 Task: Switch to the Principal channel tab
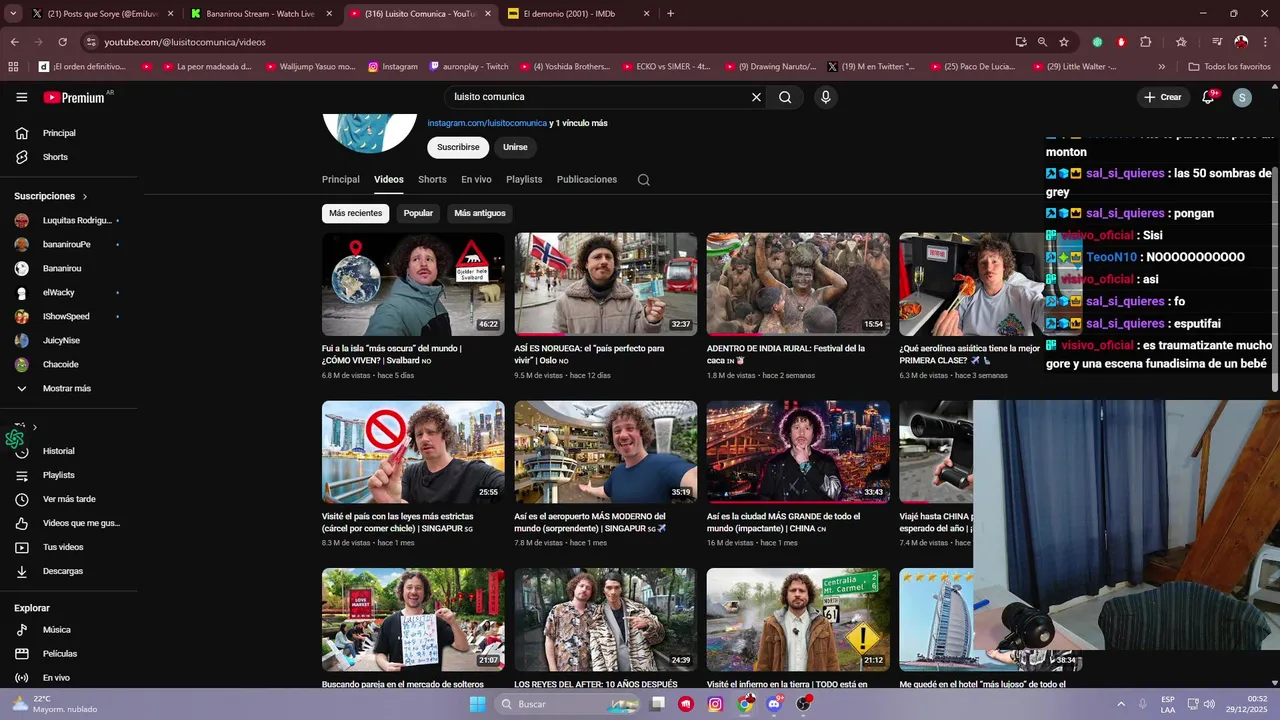(x=341, y=180)
